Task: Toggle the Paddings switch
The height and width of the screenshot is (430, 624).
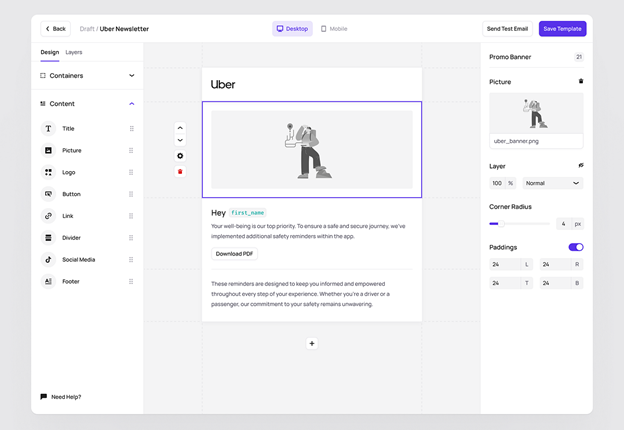Action: pos(576,247)
